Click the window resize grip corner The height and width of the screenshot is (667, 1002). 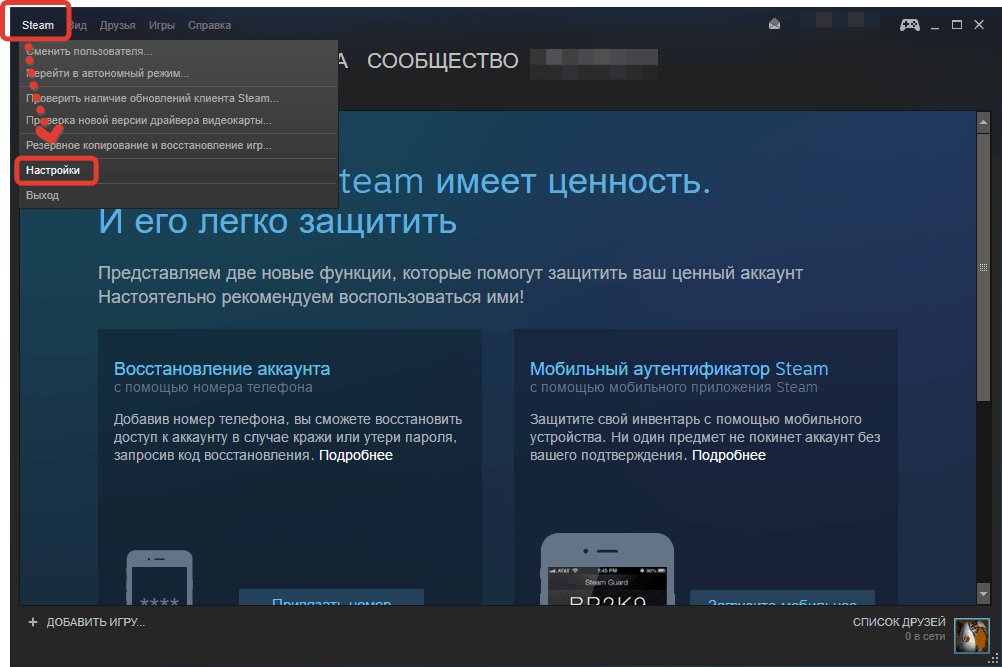(x=992, y=657)
